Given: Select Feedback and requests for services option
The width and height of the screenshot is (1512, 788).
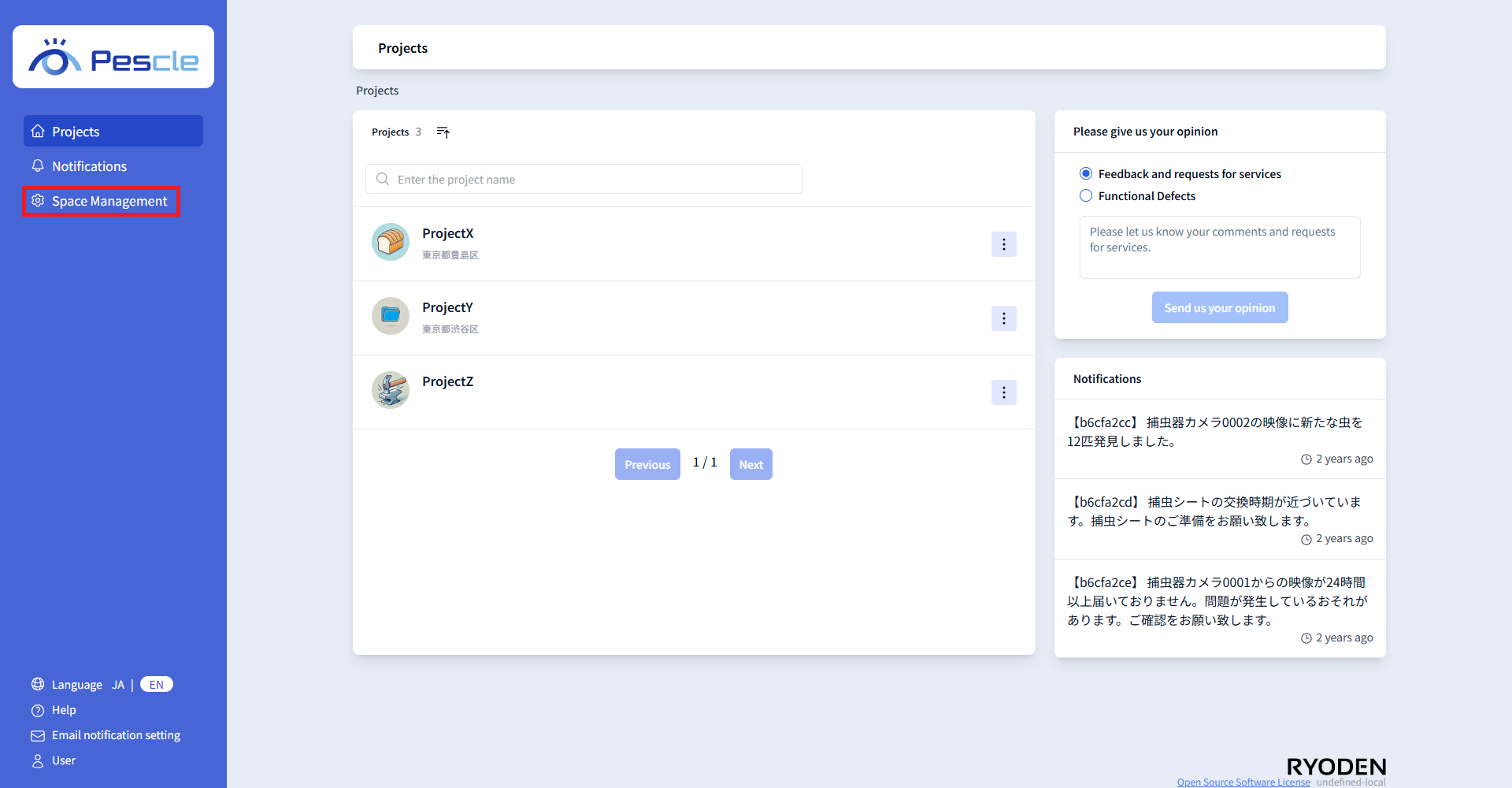Looking at the screenshot, I should click(1086, 174).
